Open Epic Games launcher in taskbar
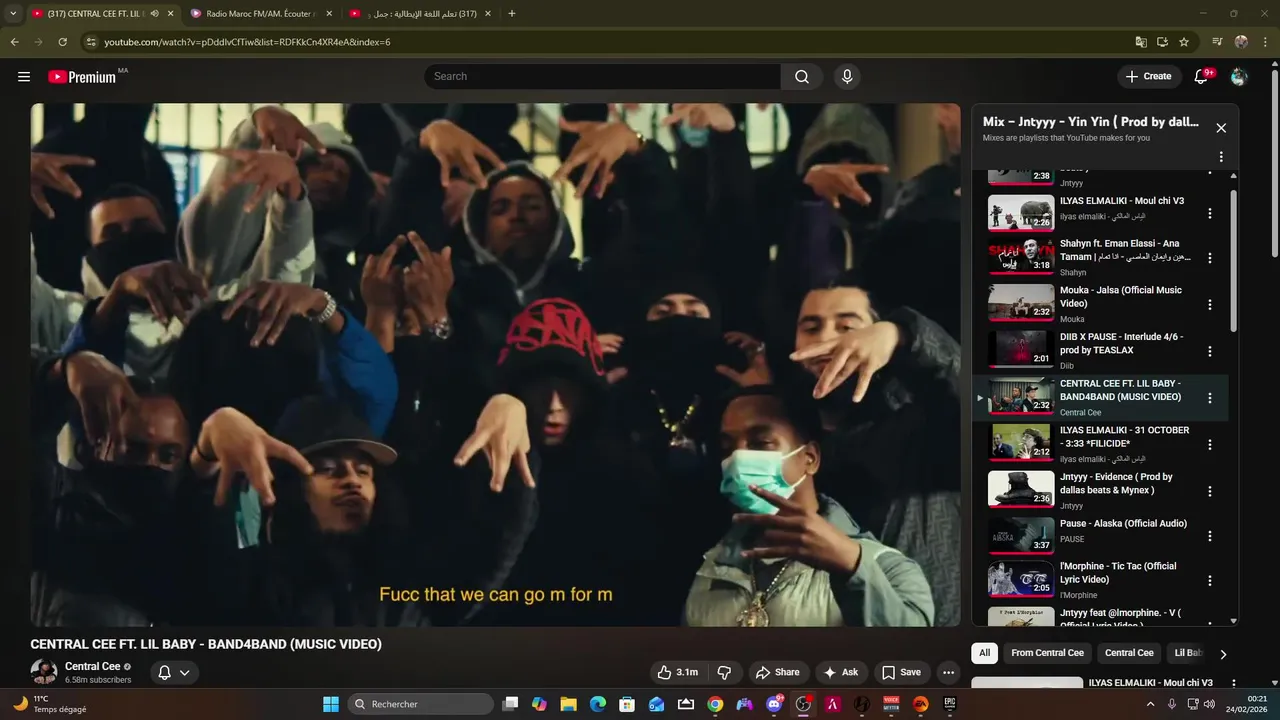 950,704
